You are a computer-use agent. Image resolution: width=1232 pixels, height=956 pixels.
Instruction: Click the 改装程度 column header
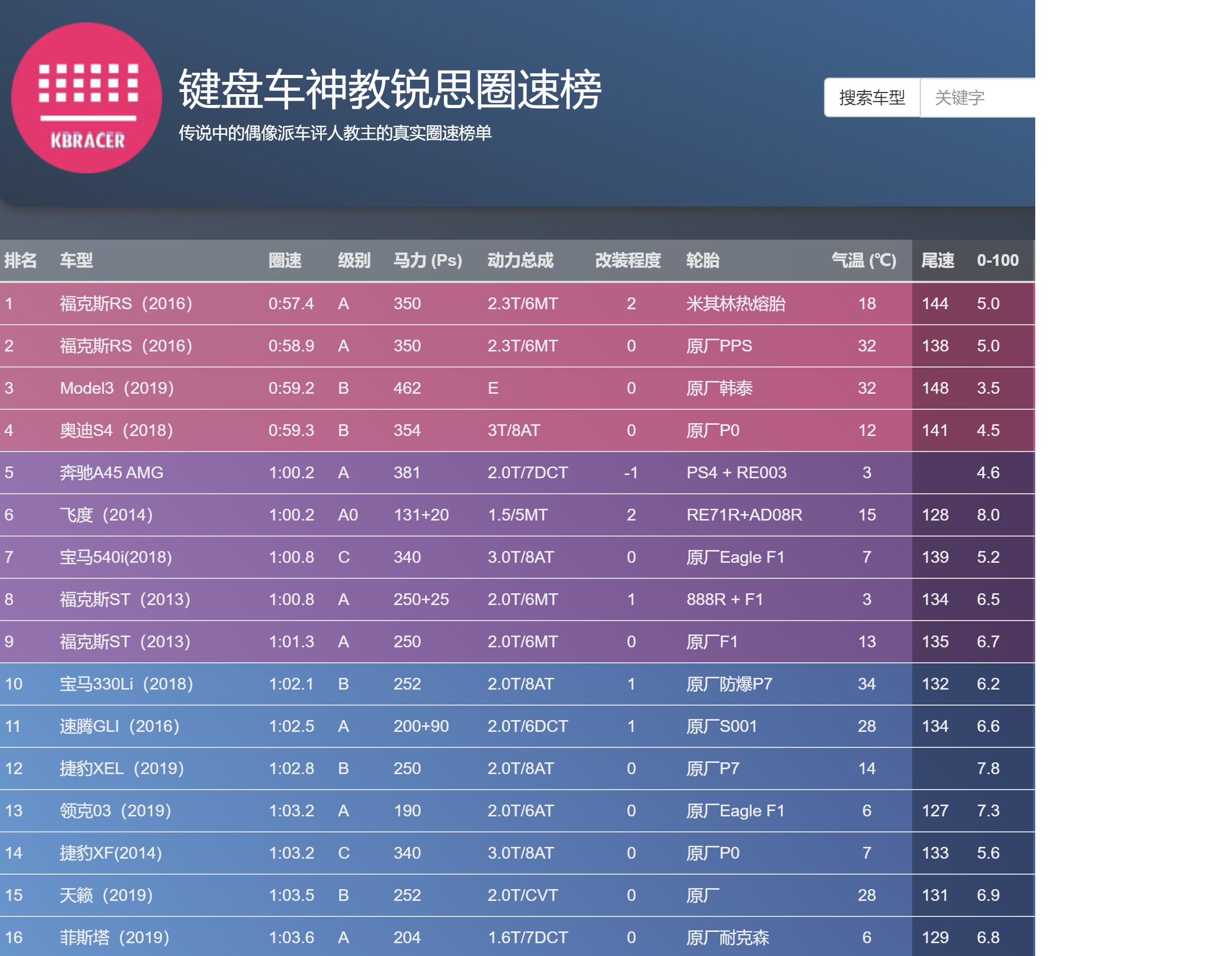point(627,260)
